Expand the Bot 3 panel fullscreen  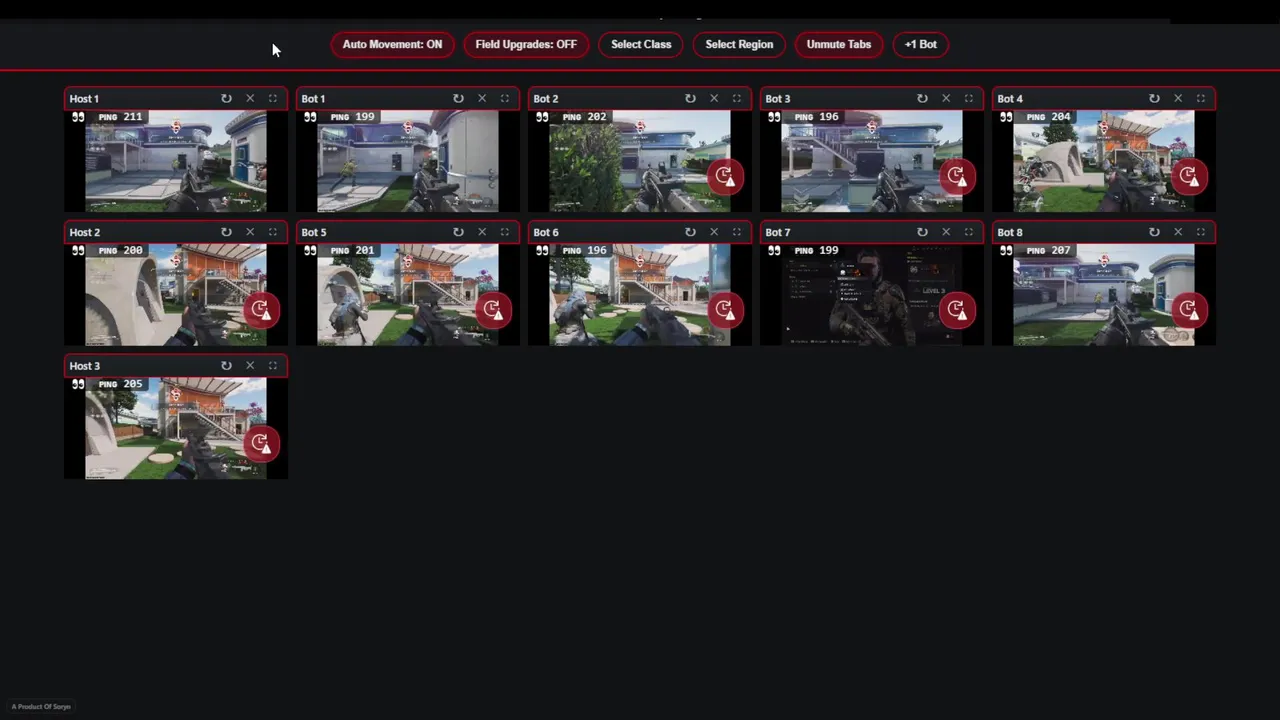click(969, 98)
